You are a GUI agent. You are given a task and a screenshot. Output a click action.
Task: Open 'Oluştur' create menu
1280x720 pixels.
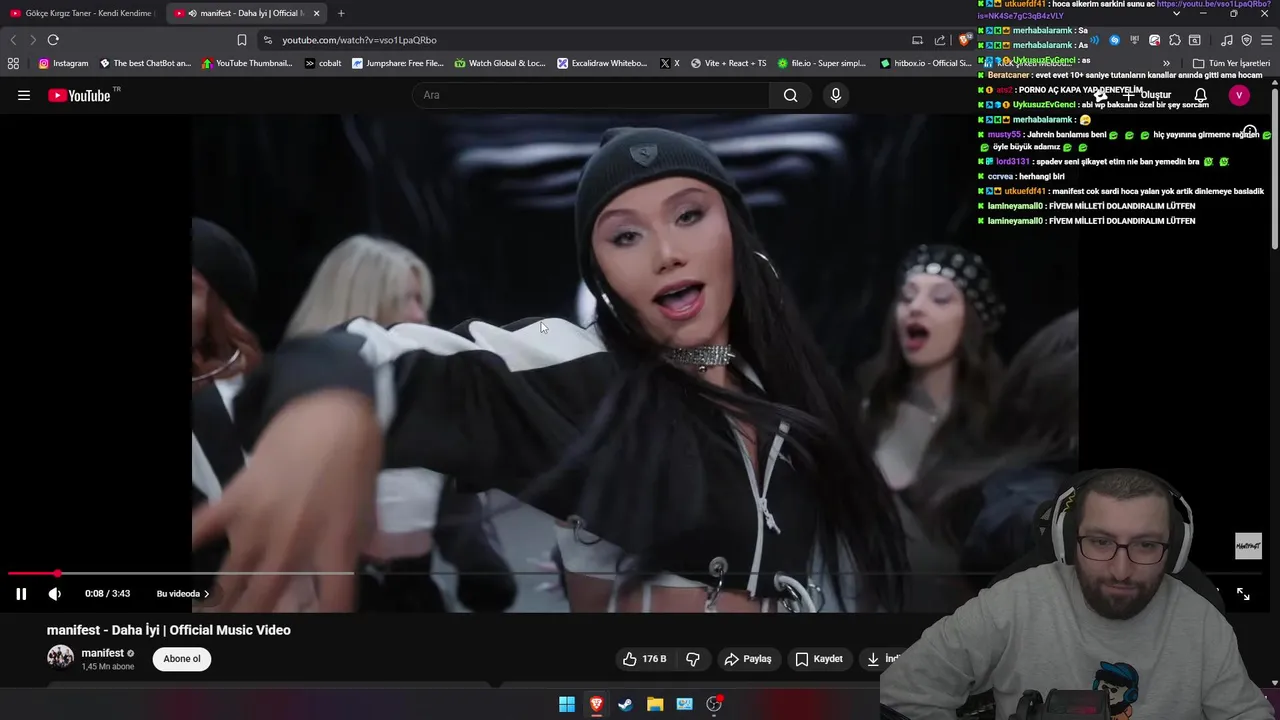[1145, 95]
